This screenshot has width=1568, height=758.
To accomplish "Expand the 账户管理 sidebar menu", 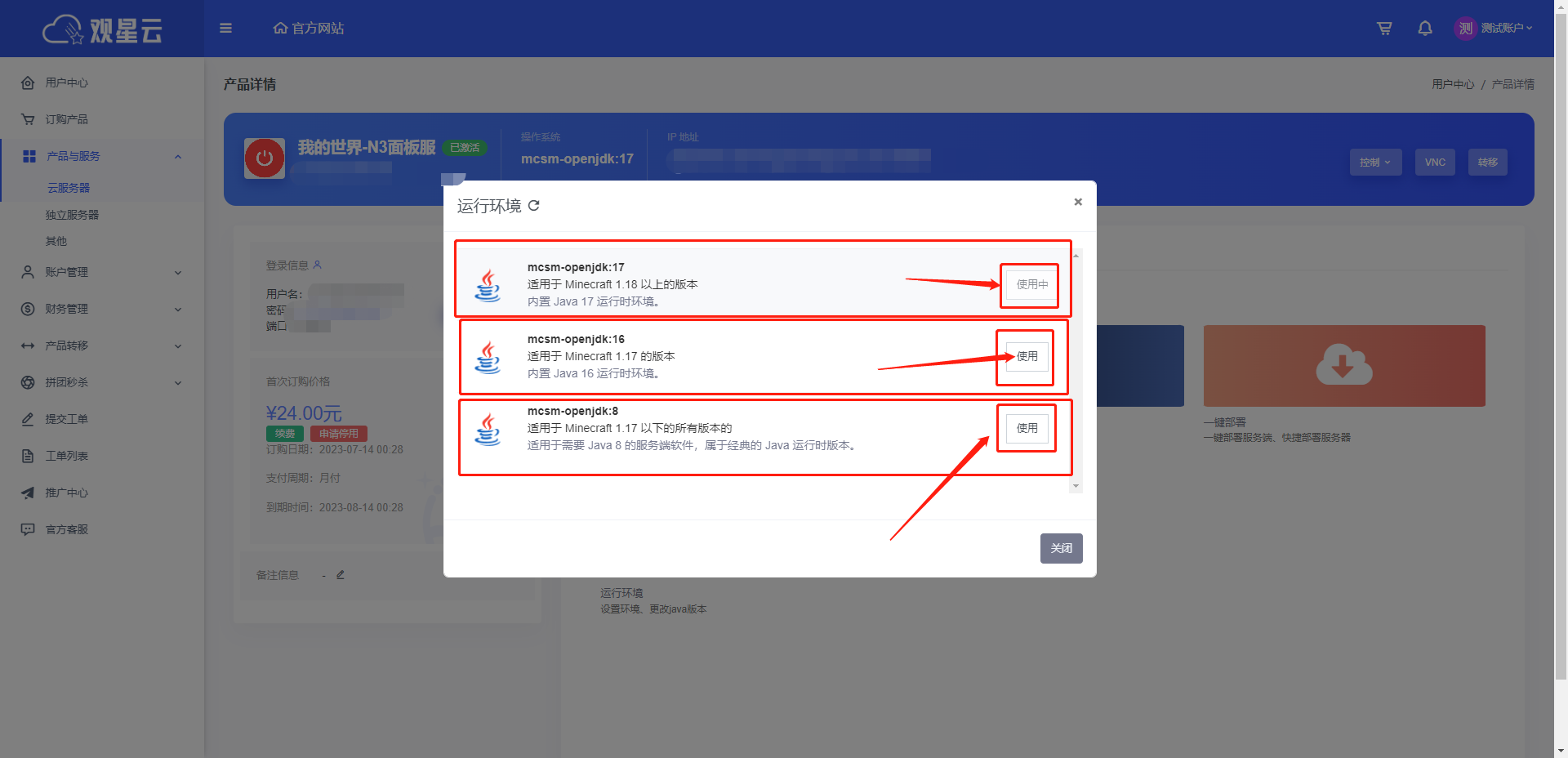I will click(x=102, y=272).
